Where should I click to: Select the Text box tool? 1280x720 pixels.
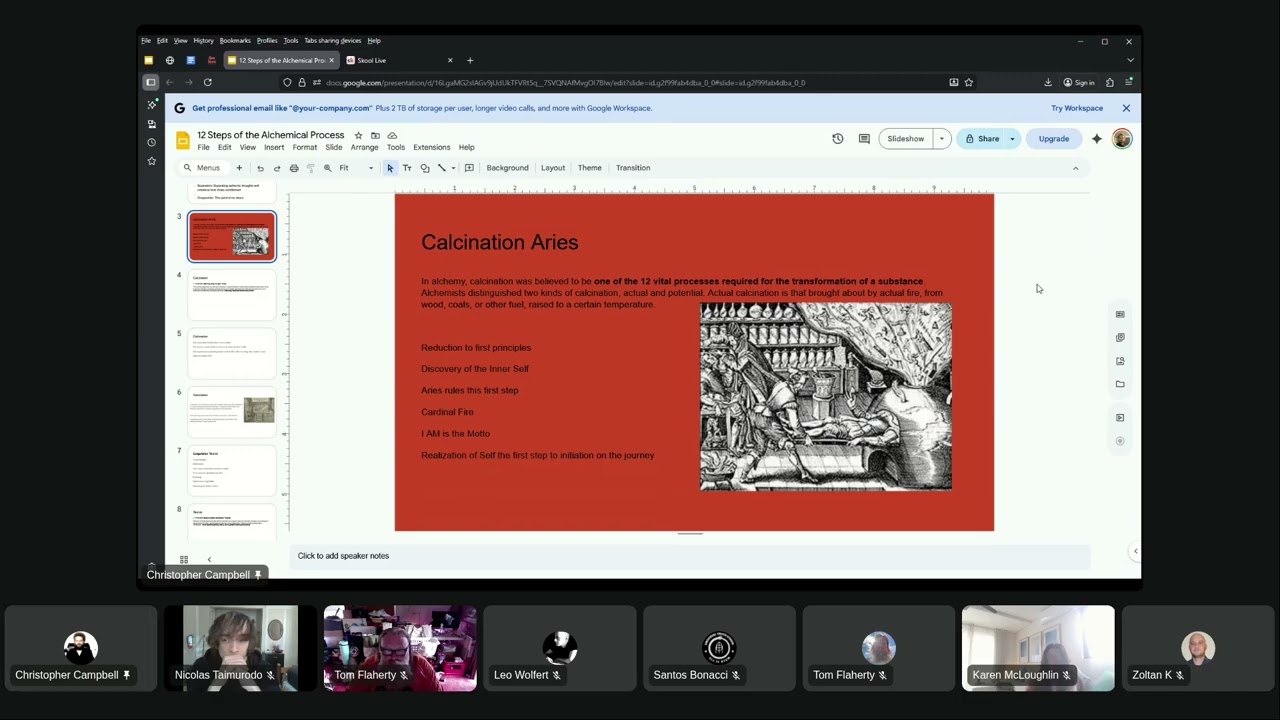click(407, 168)
